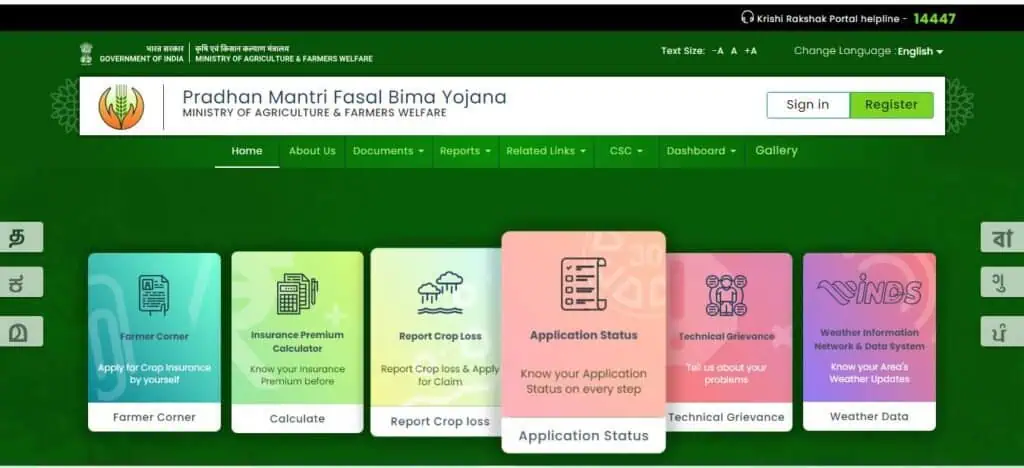1024x468 pixels.
Task: Select the Gujarati language tile
Action: (1002, 282)
